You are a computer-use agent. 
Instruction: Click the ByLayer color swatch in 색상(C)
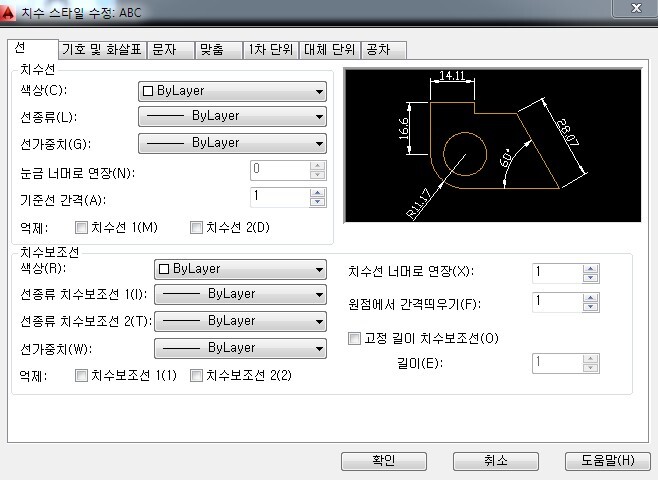148,91
